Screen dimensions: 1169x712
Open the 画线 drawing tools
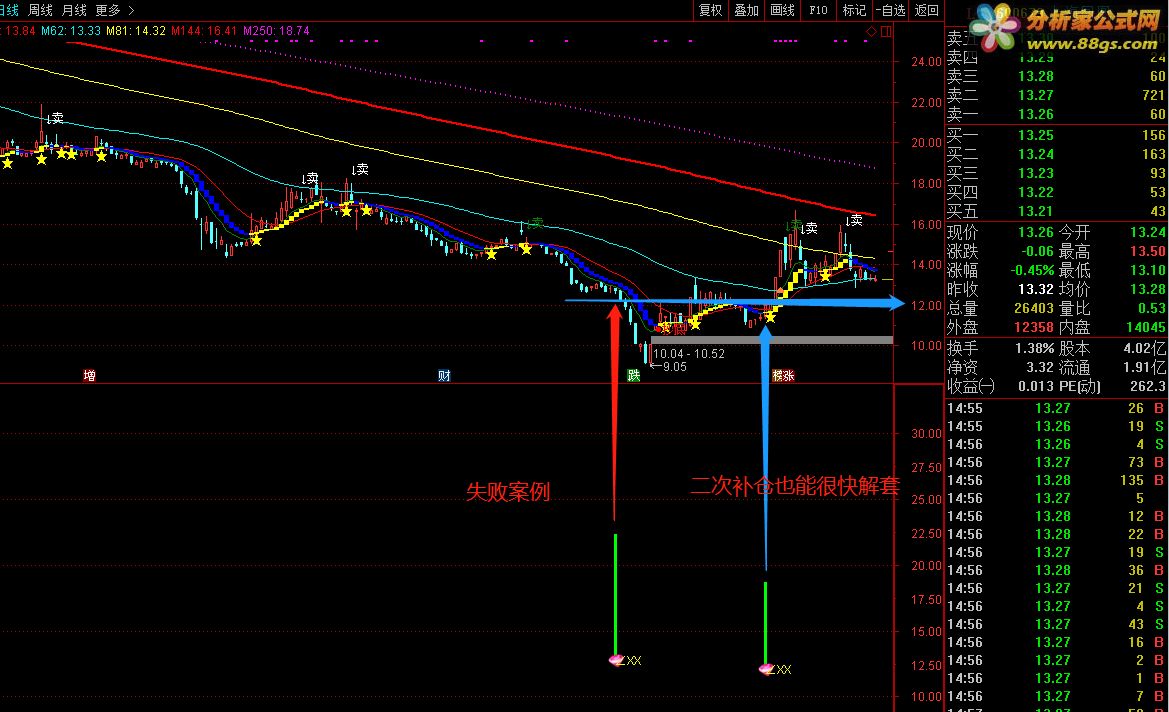coord(782,10)
